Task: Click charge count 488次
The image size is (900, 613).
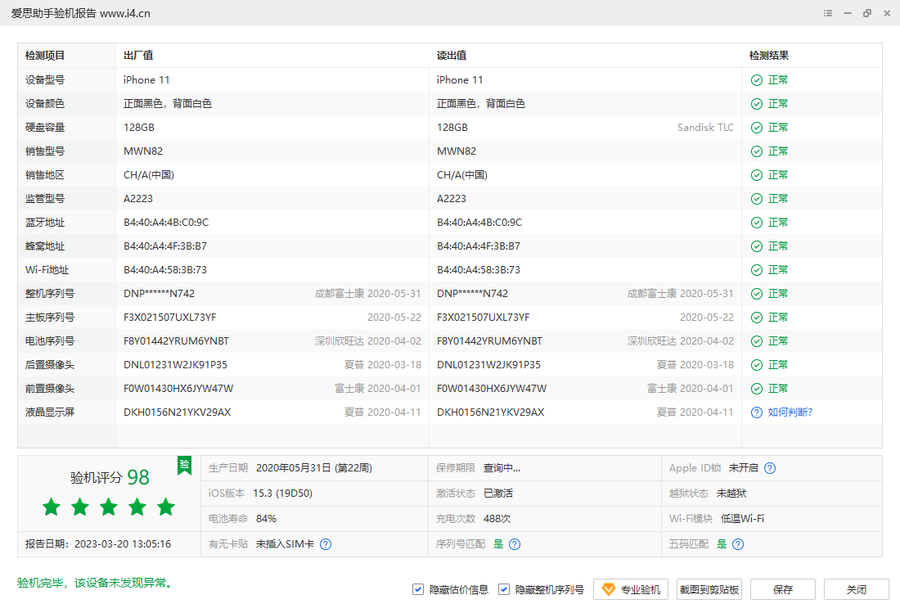Action: tap(497, 519)
